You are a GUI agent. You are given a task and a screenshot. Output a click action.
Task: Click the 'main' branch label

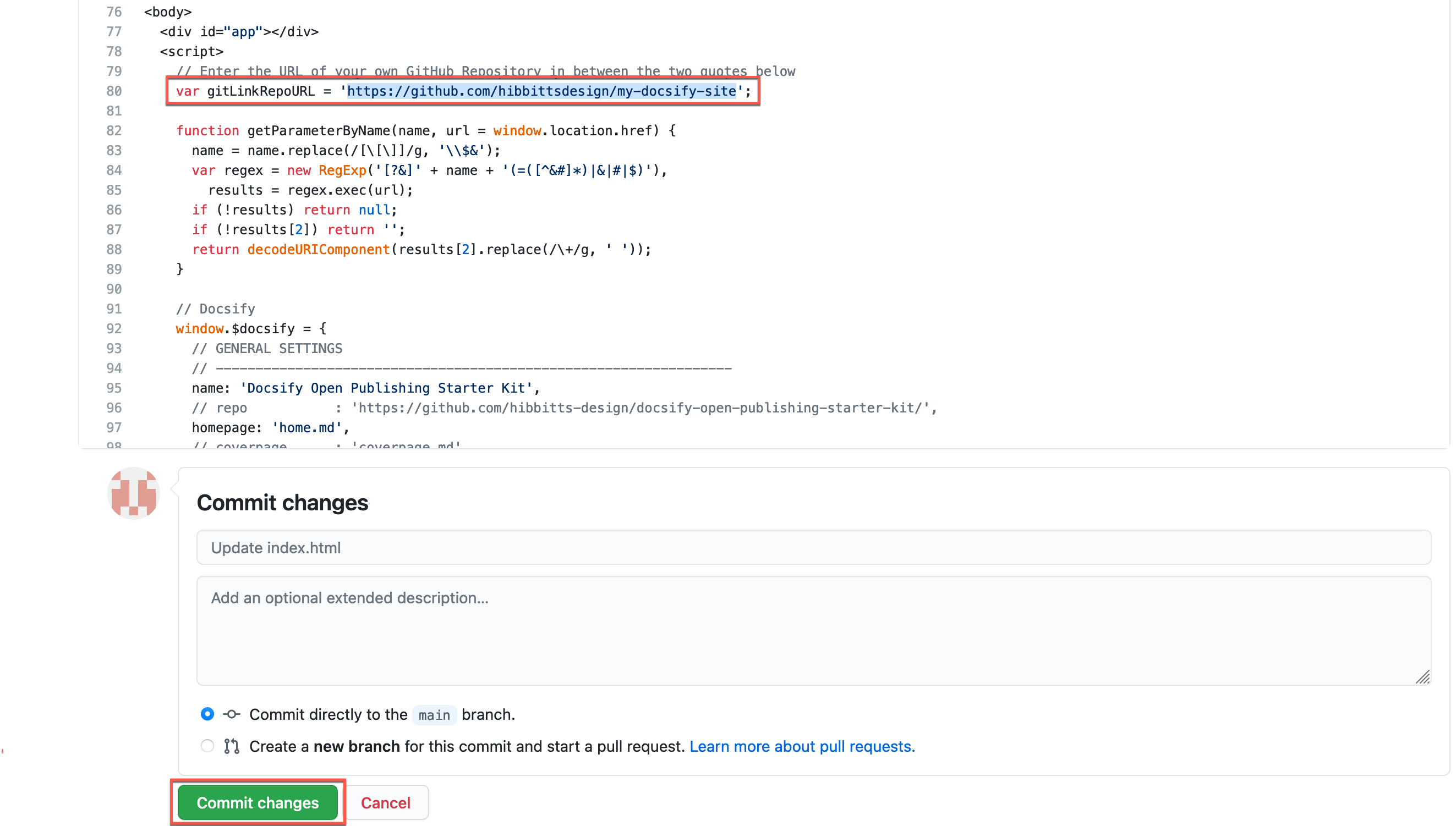(433, 715)
